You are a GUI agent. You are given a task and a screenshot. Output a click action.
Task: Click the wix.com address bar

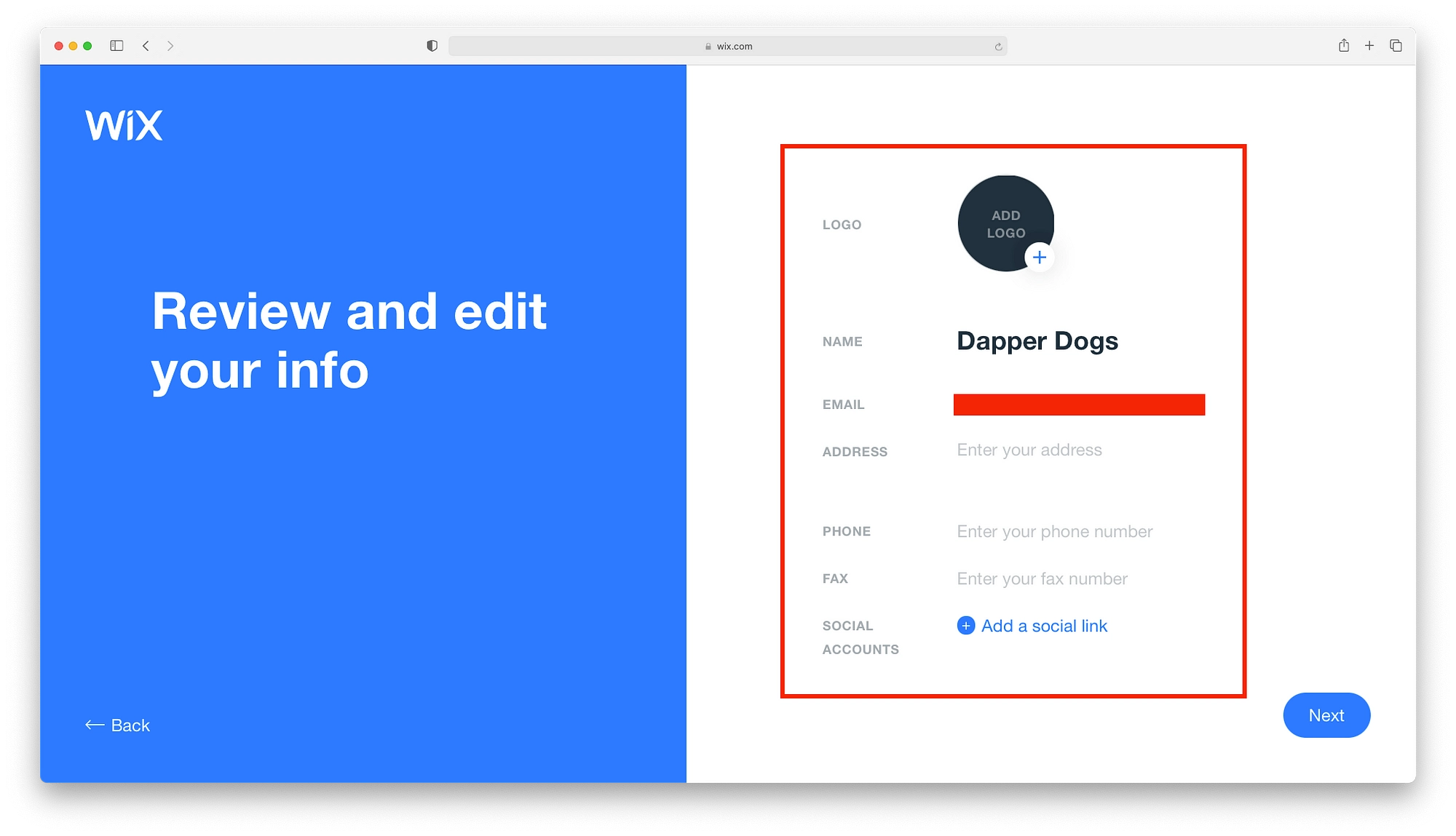click(x=728, y=46)
